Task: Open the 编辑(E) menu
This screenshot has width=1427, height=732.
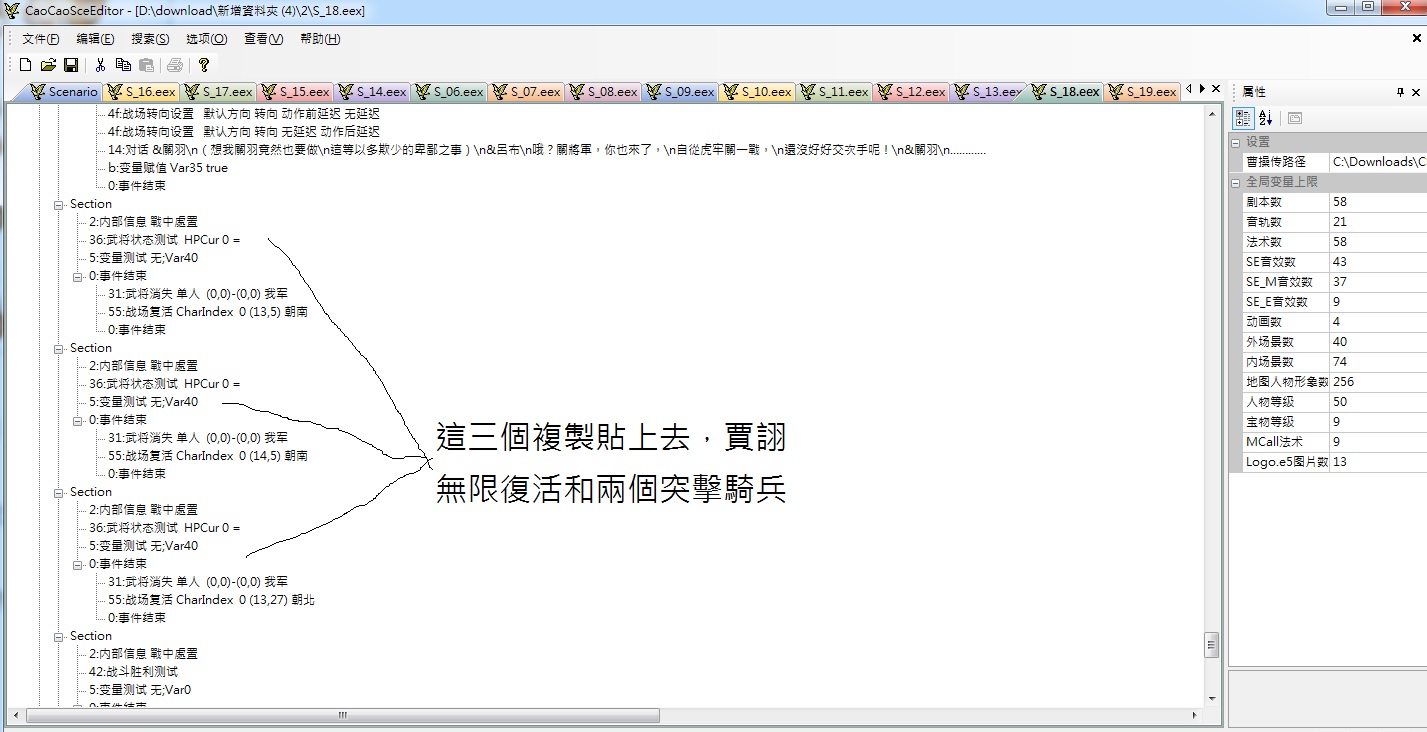Action: point(95,39)
